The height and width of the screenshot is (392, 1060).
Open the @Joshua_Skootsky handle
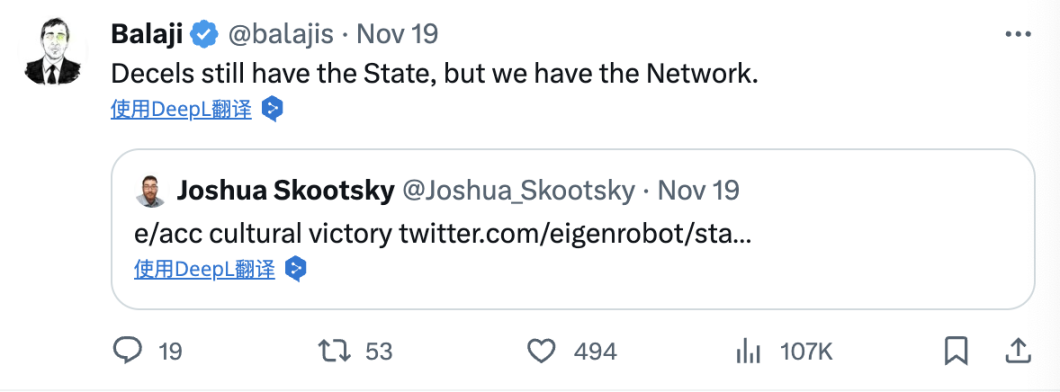pos(519,191)
